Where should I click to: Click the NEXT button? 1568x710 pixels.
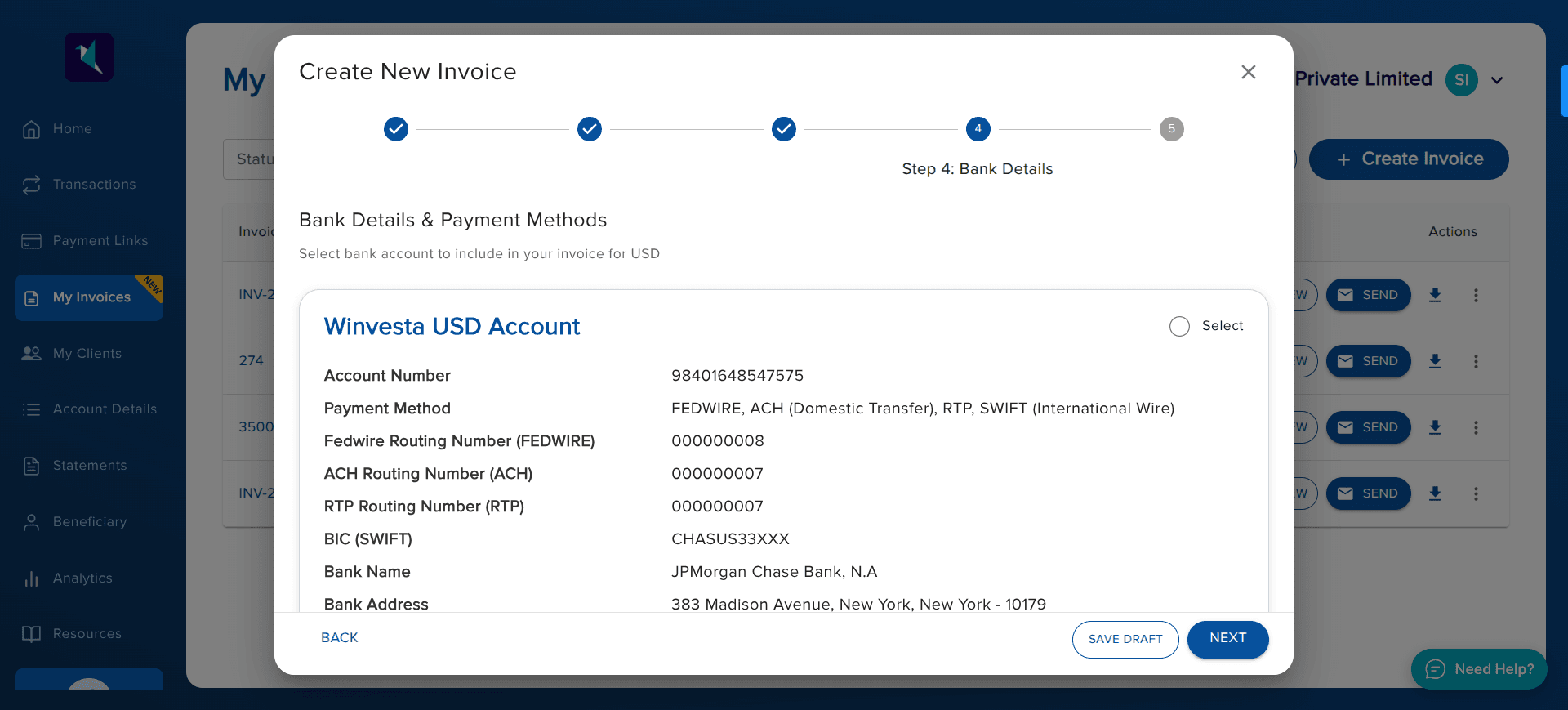point(1227,639)
